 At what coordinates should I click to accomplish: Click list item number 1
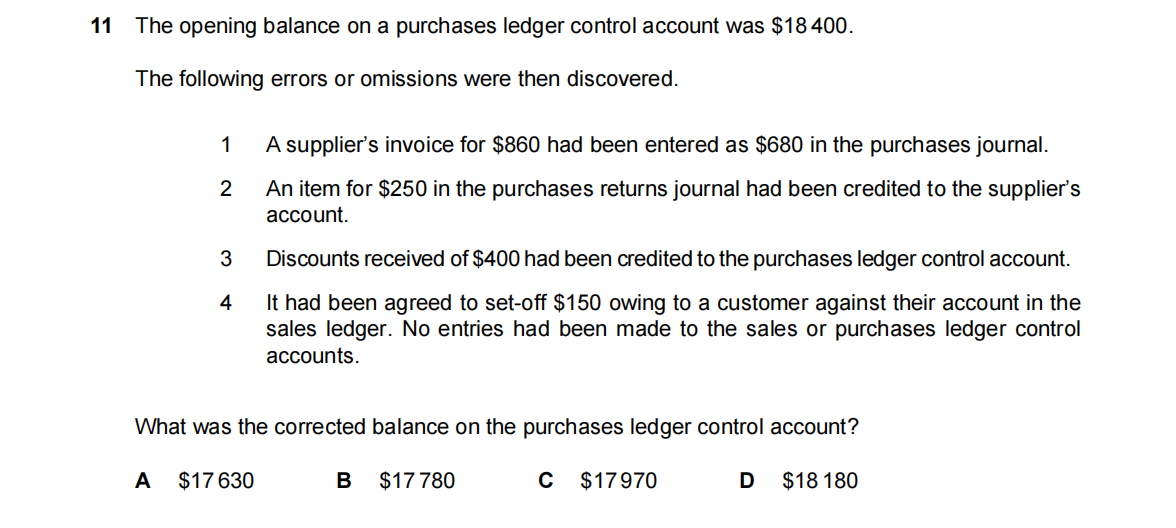click(x=226, y=145)
